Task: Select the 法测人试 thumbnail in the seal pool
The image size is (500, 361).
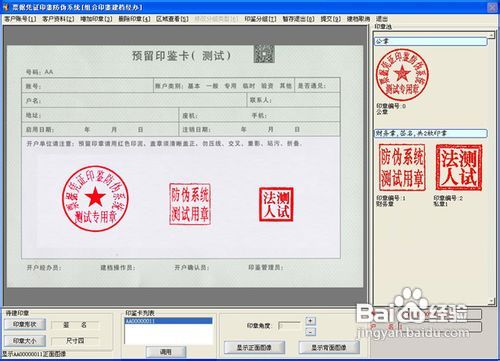Action: coord(459,167)
